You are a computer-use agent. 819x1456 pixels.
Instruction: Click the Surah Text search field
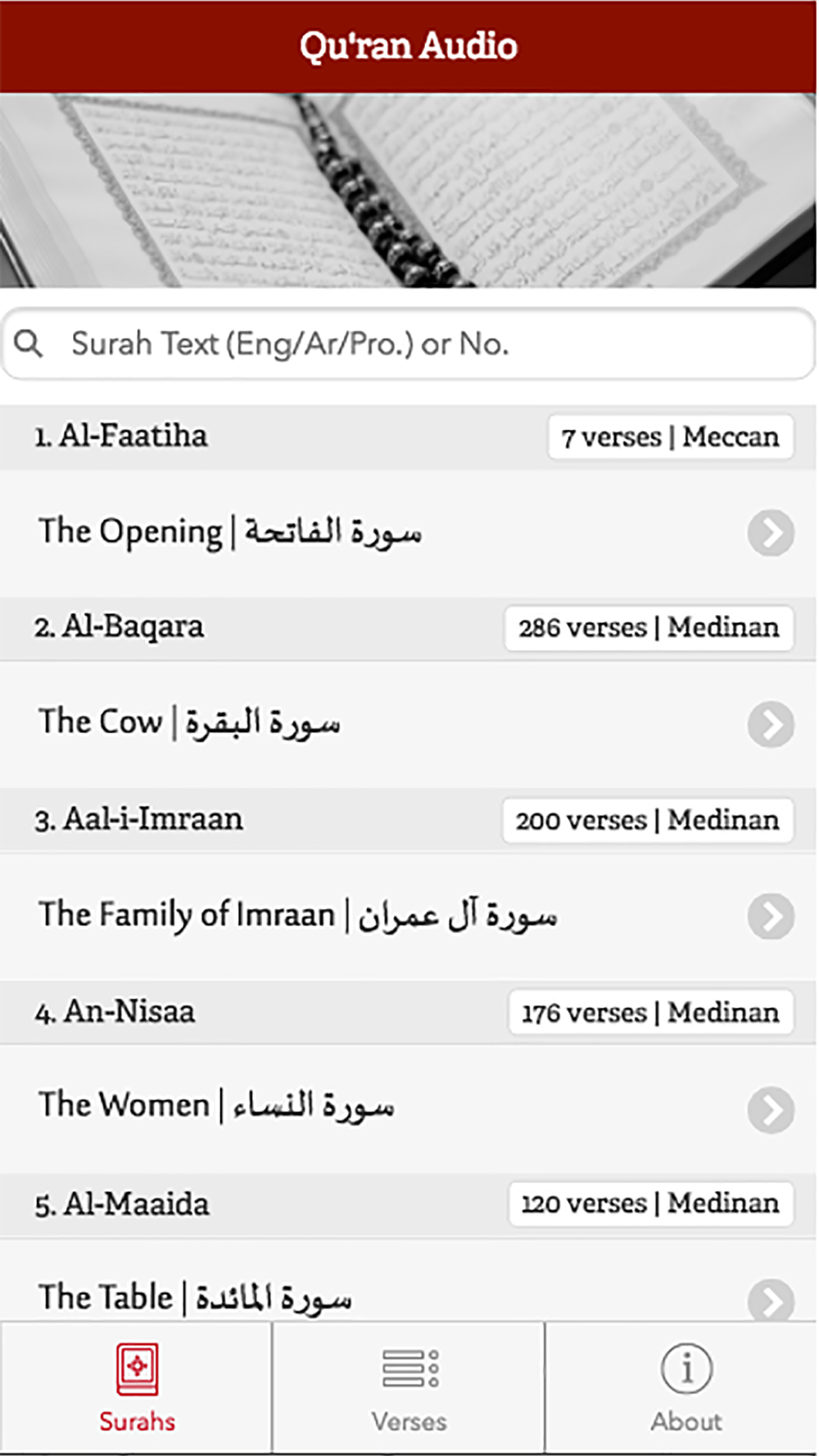pos(409,344)
